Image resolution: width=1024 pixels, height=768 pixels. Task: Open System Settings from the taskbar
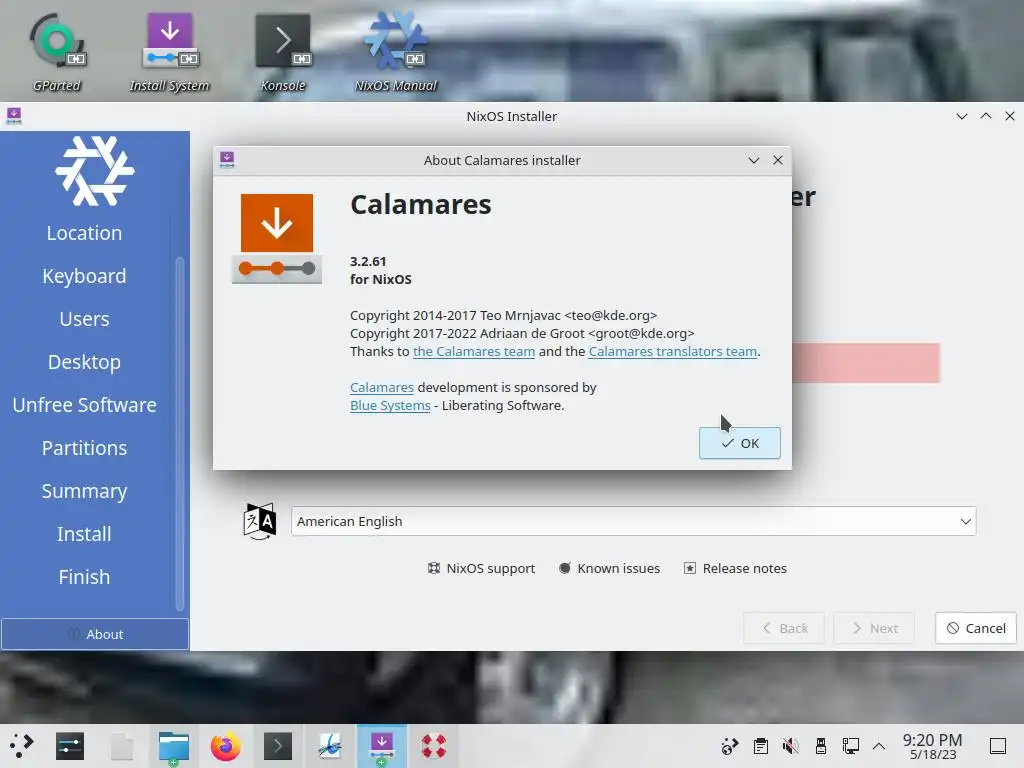coord(70,746)
